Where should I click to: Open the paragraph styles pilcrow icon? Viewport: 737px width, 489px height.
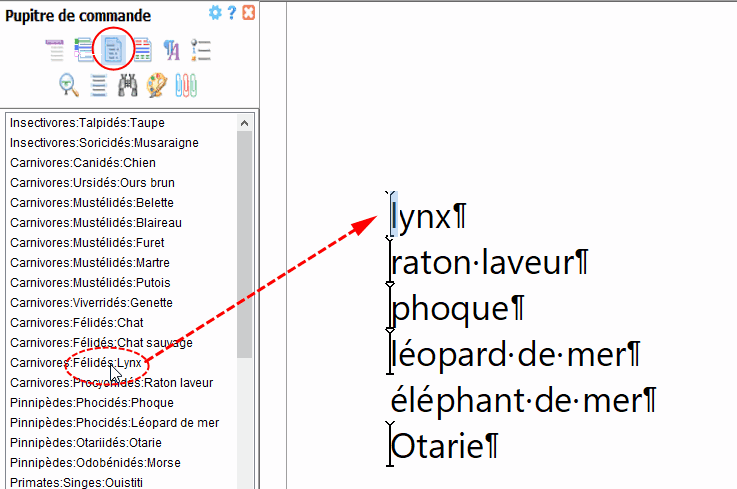pos(171,50)
